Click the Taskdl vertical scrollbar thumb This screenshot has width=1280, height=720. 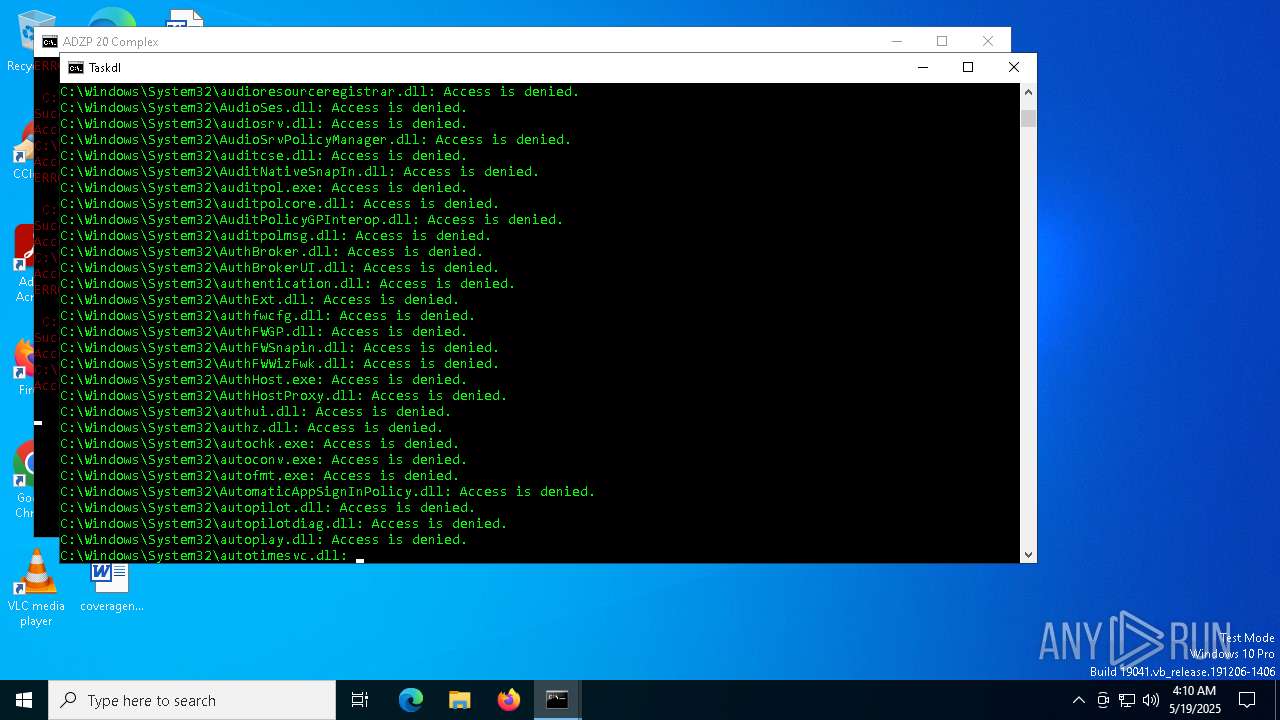point(1028,119)
